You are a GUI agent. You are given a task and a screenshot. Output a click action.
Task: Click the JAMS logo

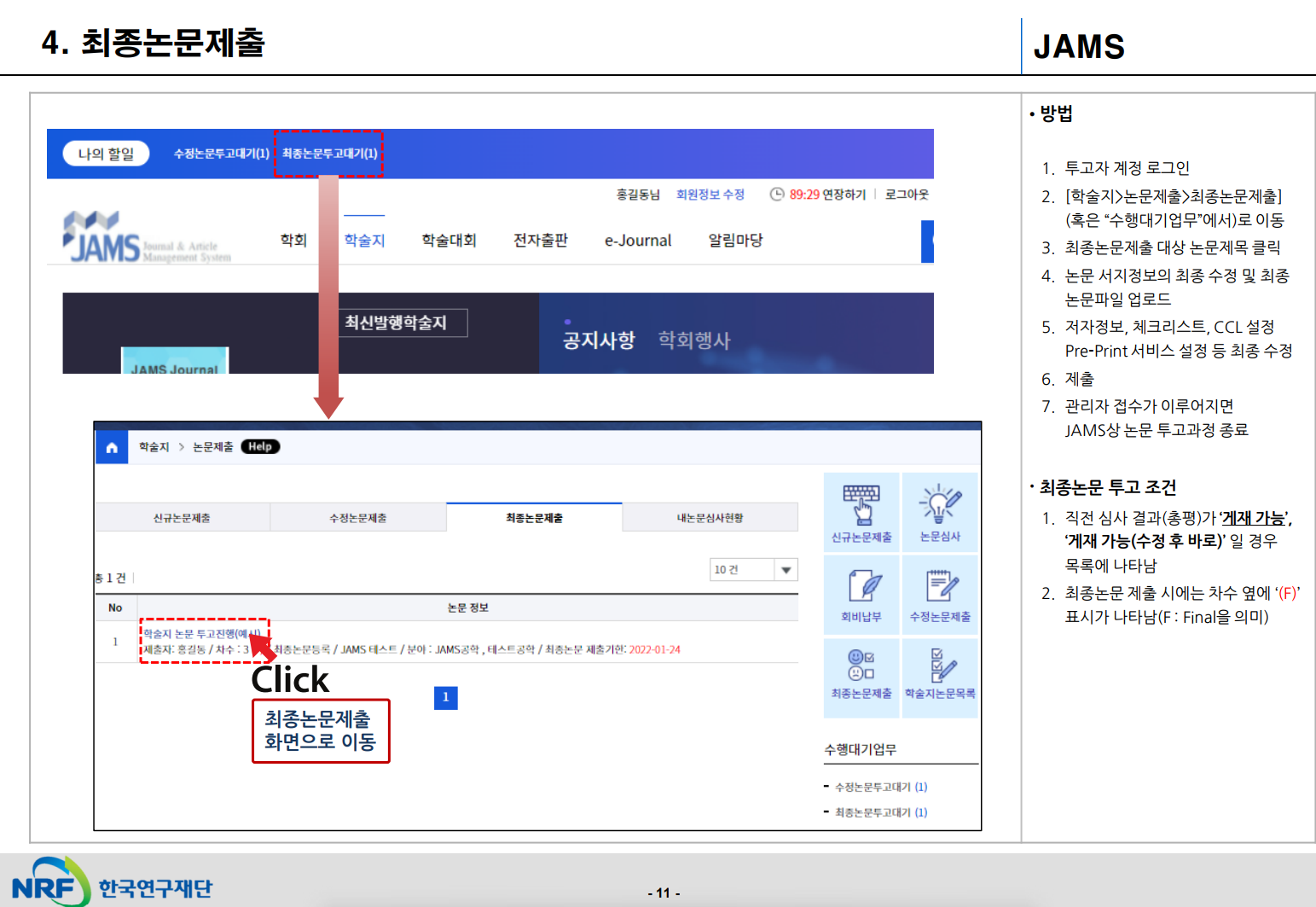click(102, 239)
